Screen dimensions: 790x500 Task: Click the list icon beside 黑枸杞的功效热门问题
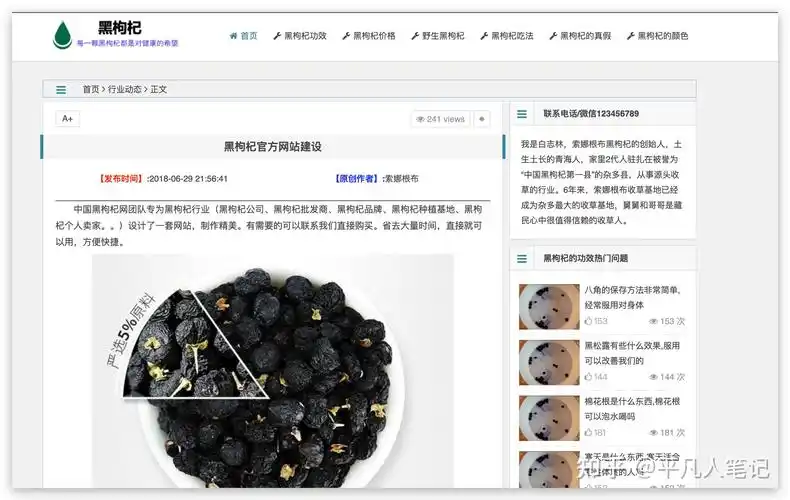pos(522,259)
